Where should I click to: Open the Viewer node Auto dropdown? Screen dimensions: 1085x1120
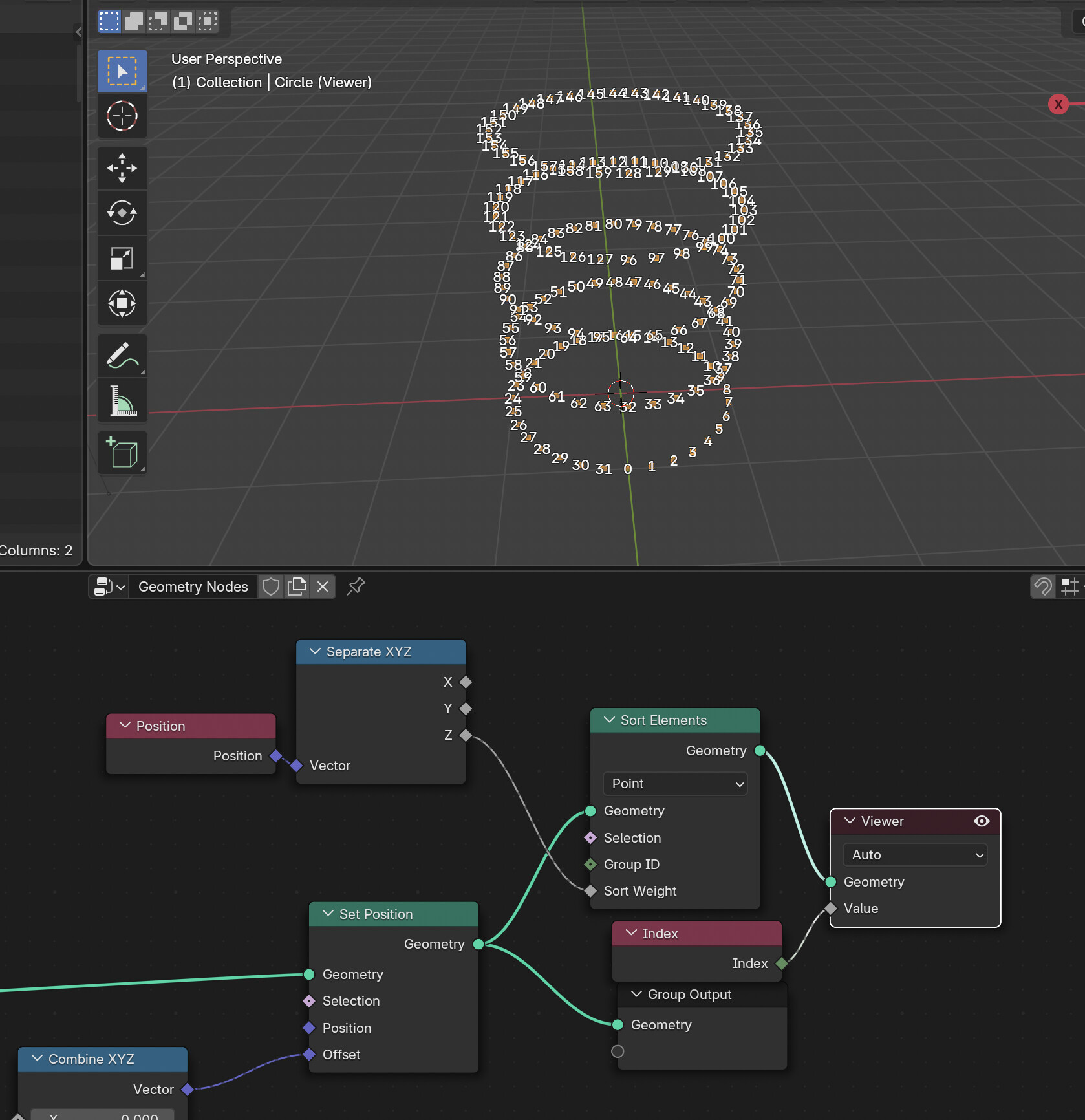point(915,855)
